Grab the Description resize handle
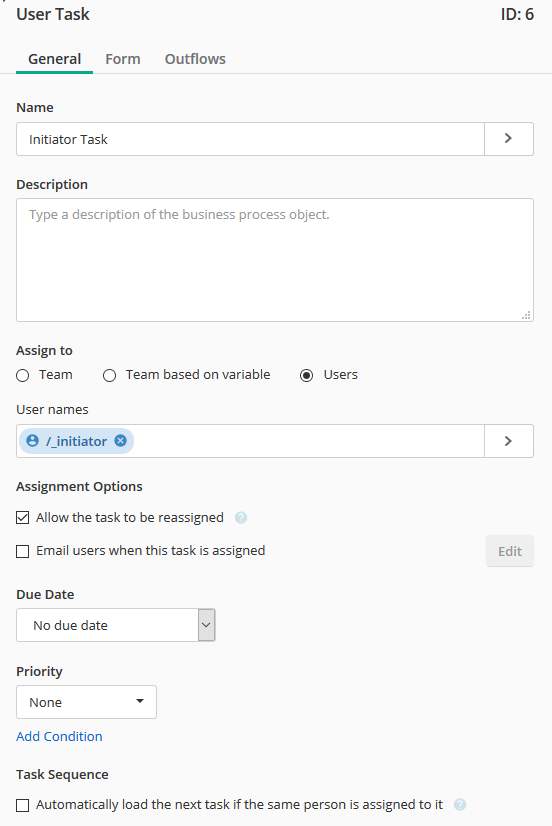Screen dimensions: 552x826 pyautogui.click(x=526, y=315)
